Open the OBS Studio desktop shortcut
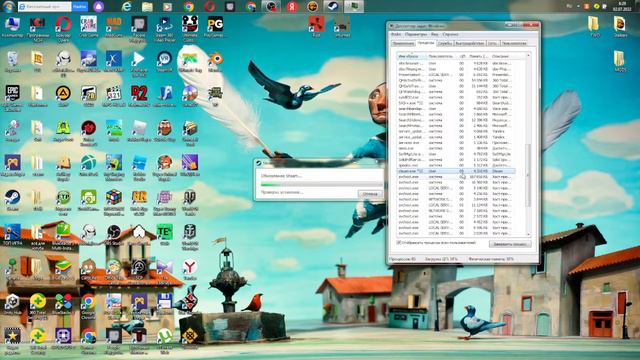This screenshot has width=640, height=360. (113, 235)
